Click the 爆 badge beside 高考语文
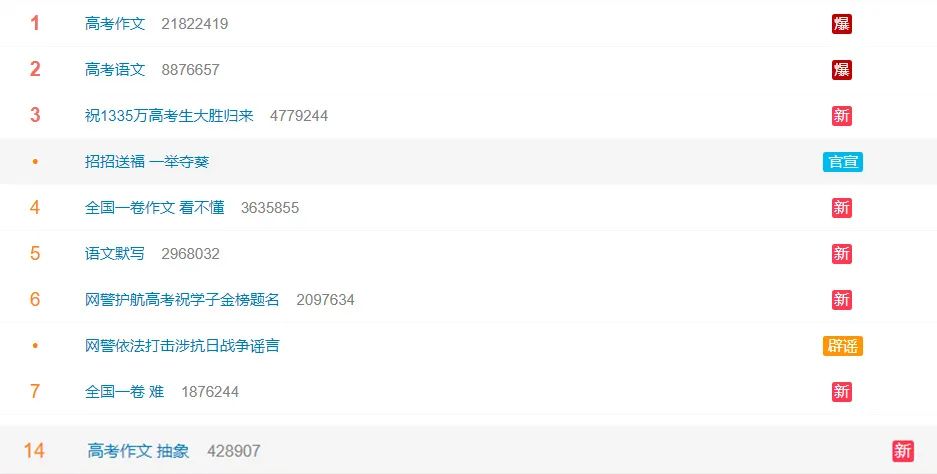 pos(841,70)
